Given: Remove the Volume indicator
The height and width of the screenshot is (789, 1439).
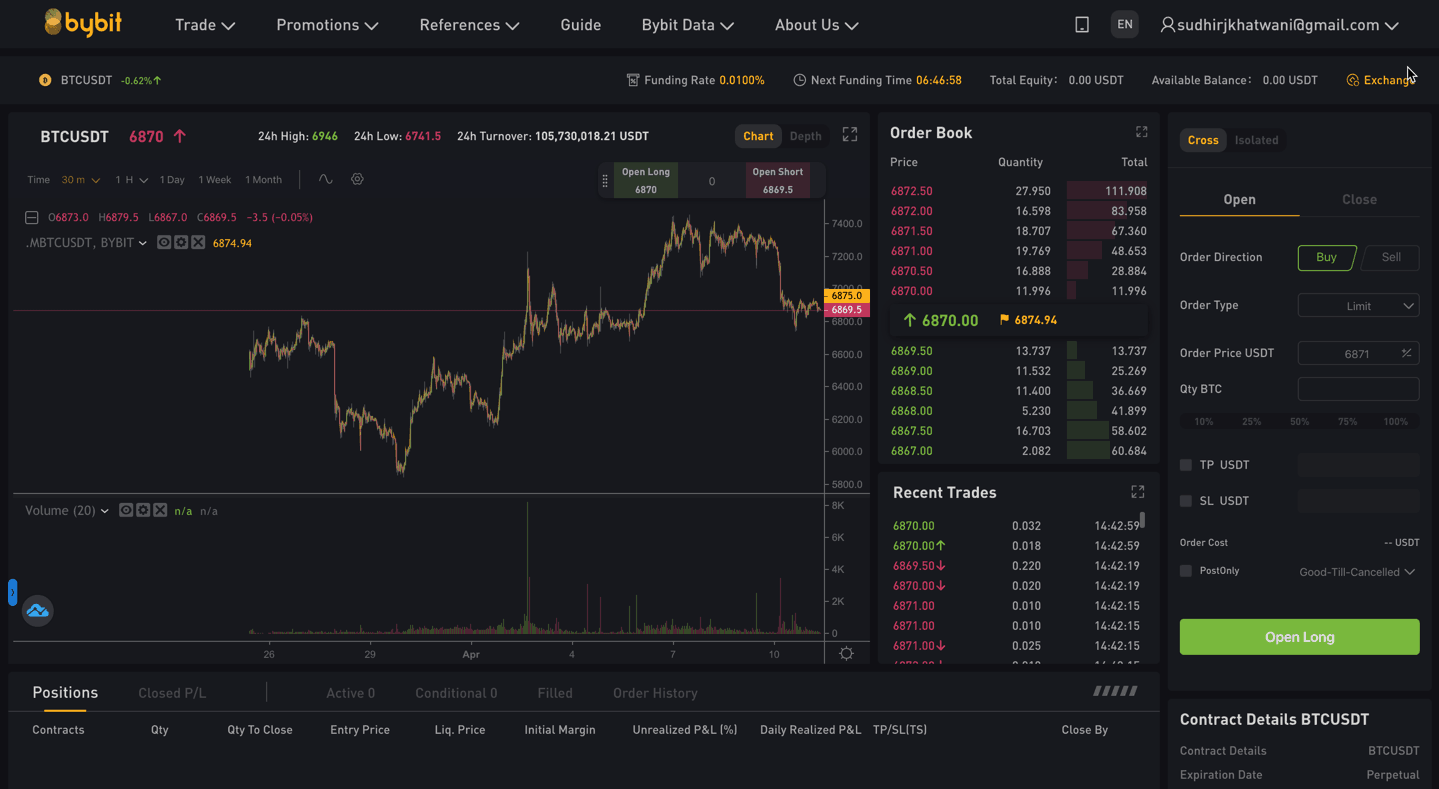Looking at the screenshot, I should coord(160,510).
